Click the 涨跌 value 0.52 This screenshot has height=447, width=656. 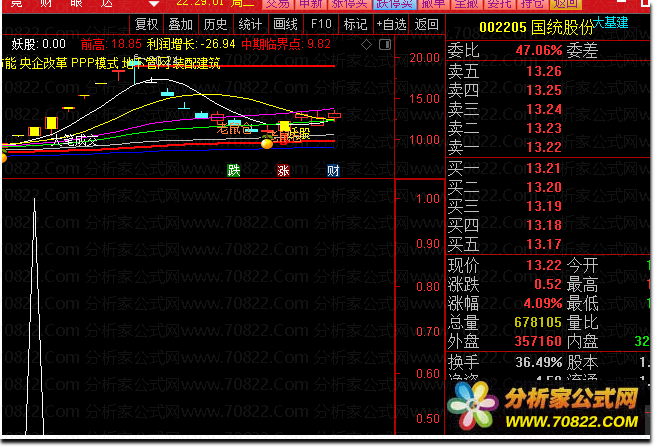point(548,285)
